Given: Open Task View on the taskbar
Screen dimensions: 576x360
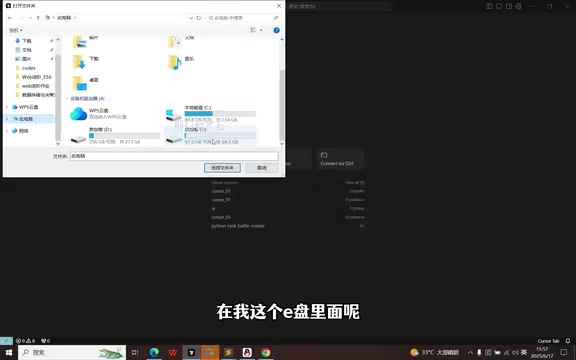Looking at the screenshot, I should pos(135,352).
